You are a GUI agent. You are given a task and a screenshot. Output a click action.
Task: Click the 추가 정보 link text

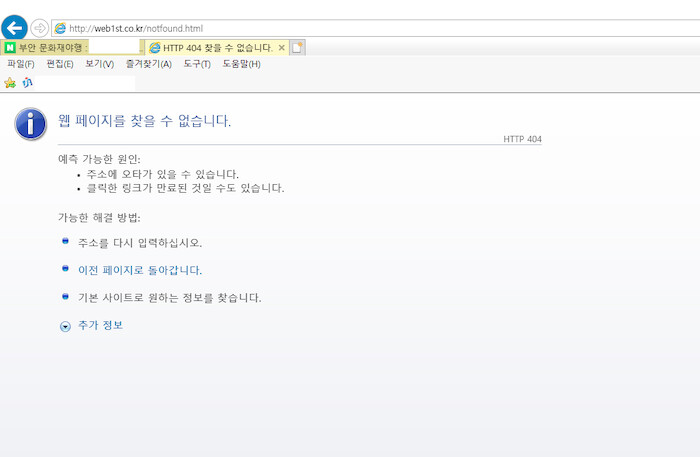pyautogui.click(x=100, y=325)
